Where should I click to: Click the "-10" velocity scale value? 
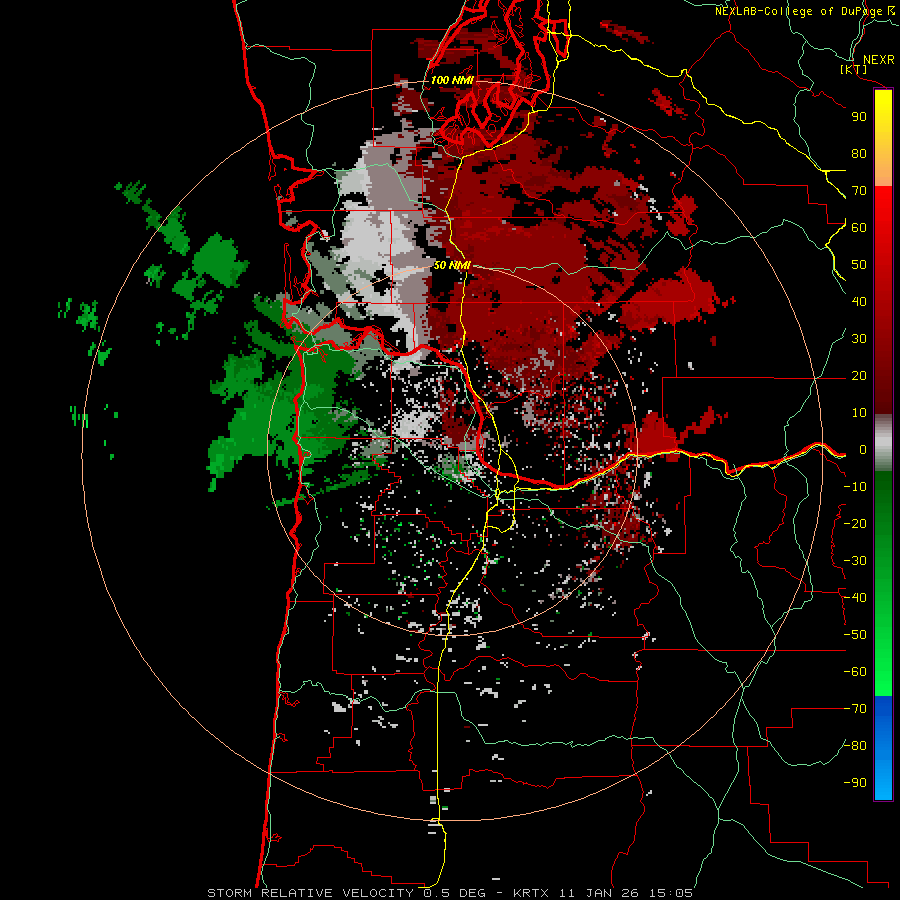coord(855,487)
